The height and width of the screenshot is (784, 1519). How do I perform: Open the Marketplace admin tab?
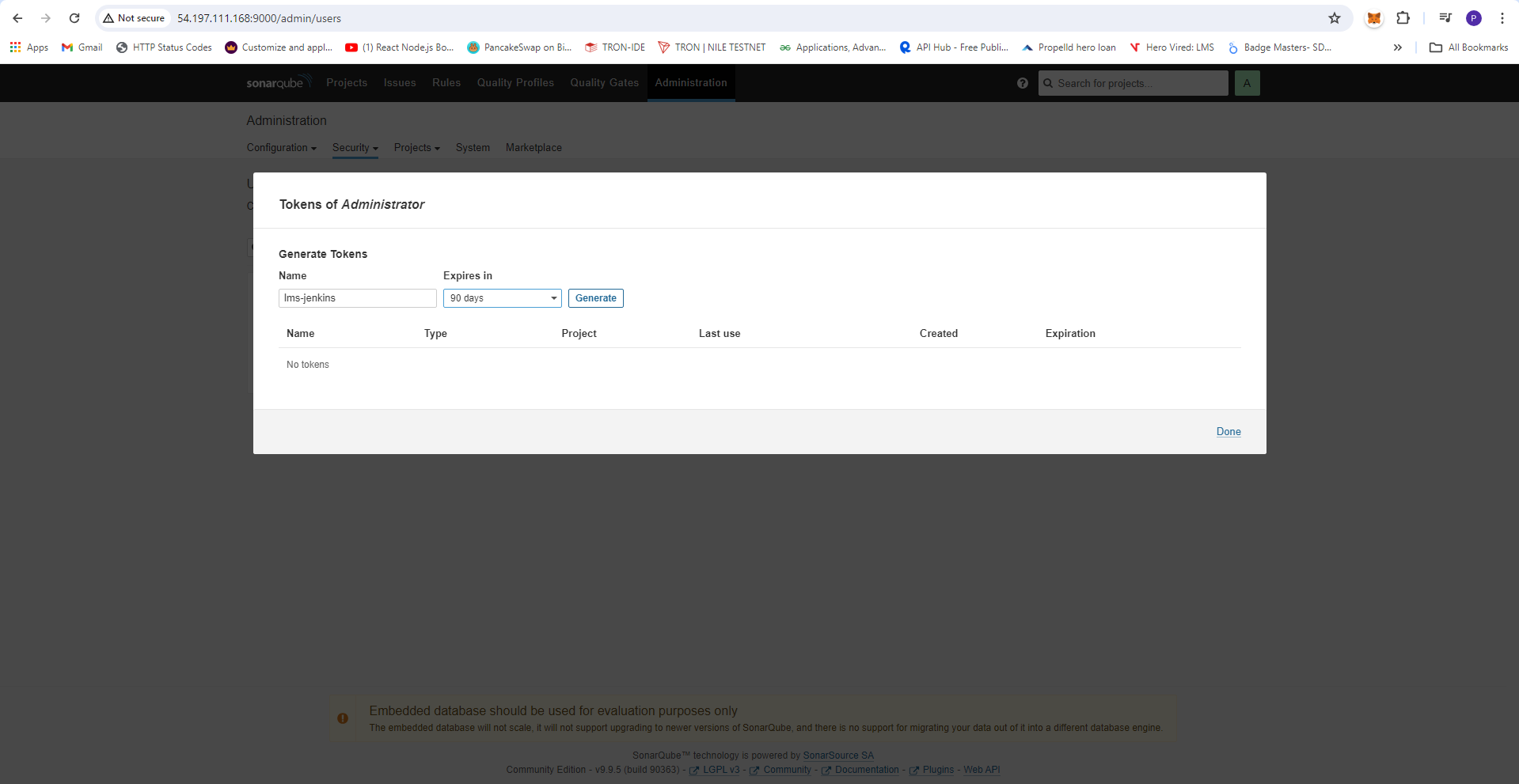534,148
